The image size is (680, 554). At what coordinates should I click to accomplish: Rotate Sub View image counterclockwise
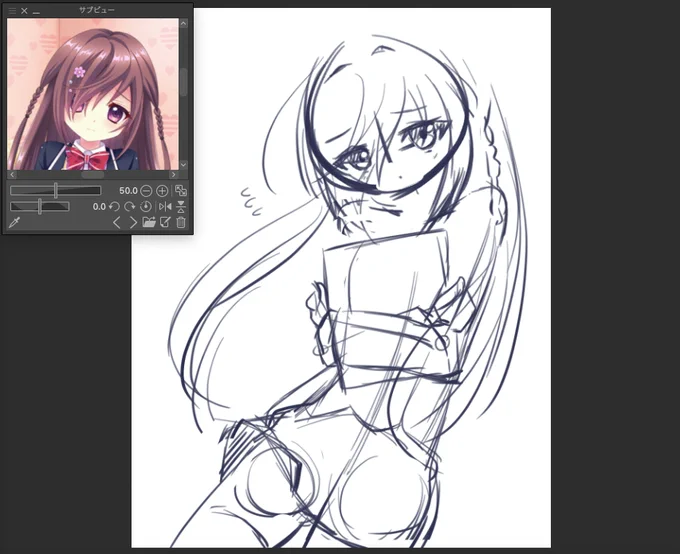(114, 207)
